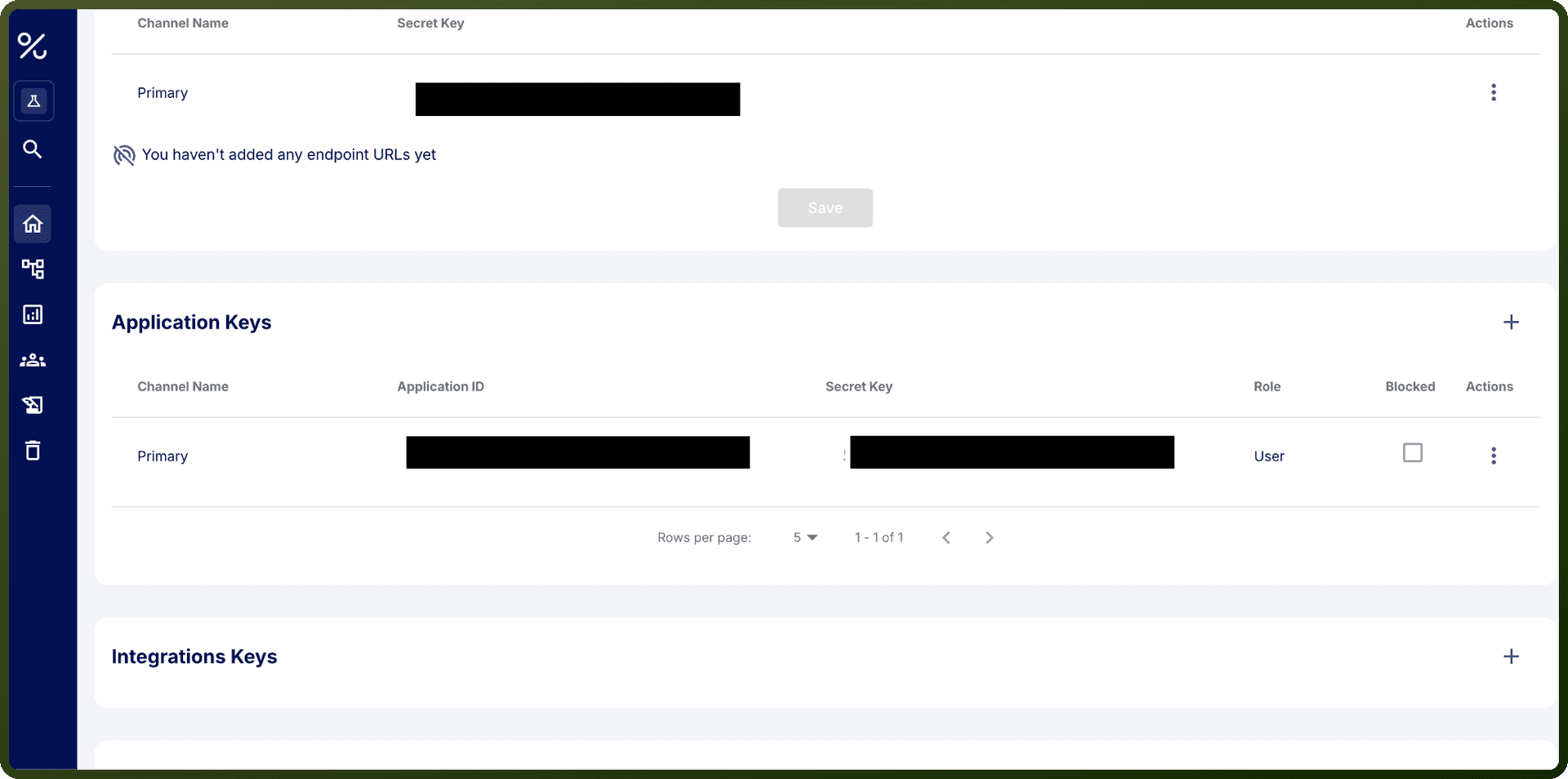Viewport: 1568px width, 779px height.
Task: Click the '1 - 1 of 1' pagination text
Action: click(x=879, y=537)
